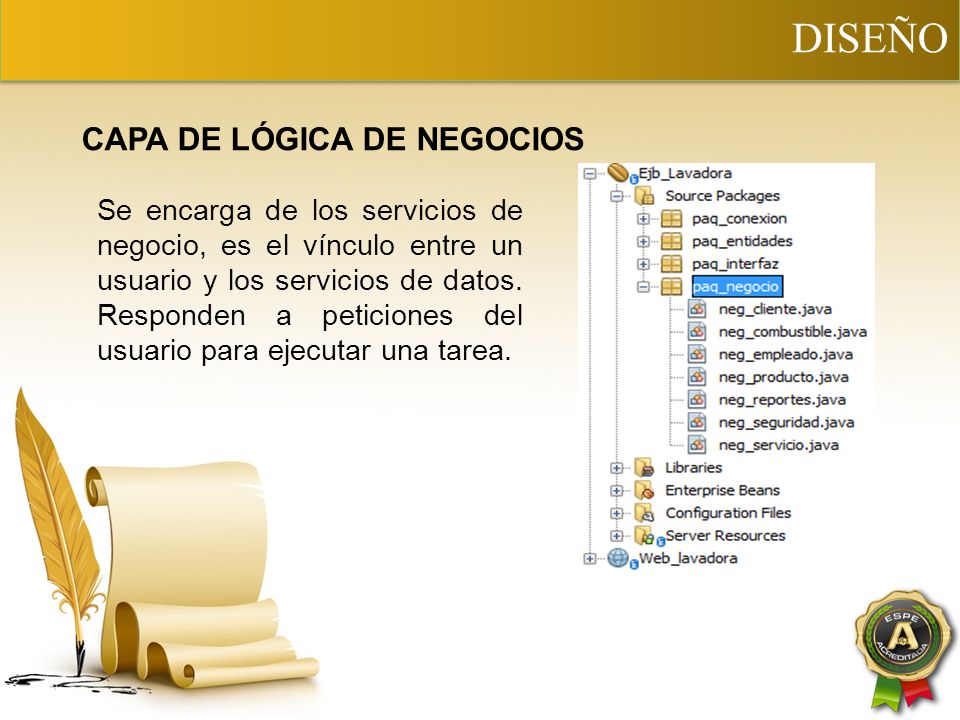Screen dimensions: 960x720
Task: Select the Web_lavadora project label
Action: (x=688, y=558)
